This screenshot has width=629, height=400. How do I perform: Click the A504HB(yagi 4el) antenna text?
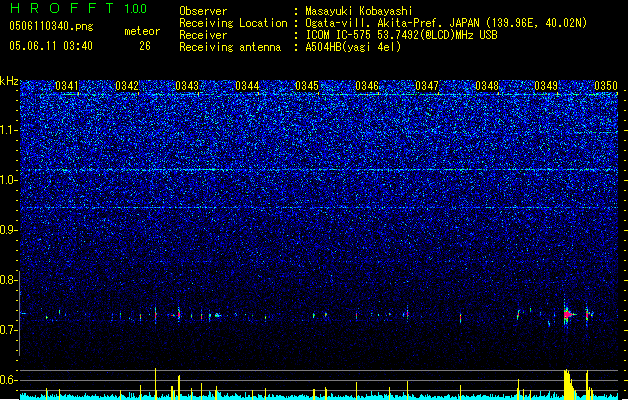353,47
